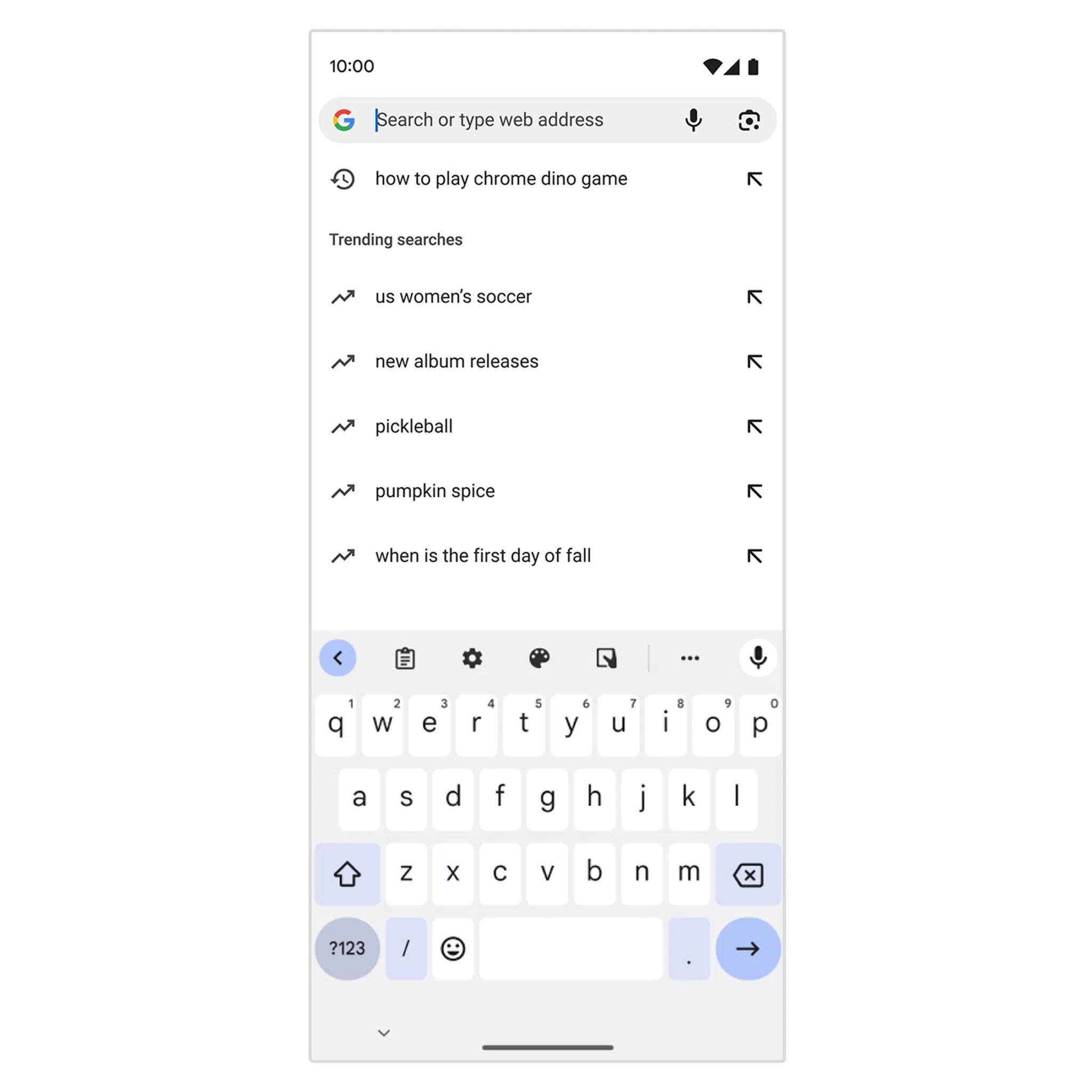1092x1092 pixels.
Task: Tap the back arrow on keyboard toolbar
Action: tap(339, 658)
